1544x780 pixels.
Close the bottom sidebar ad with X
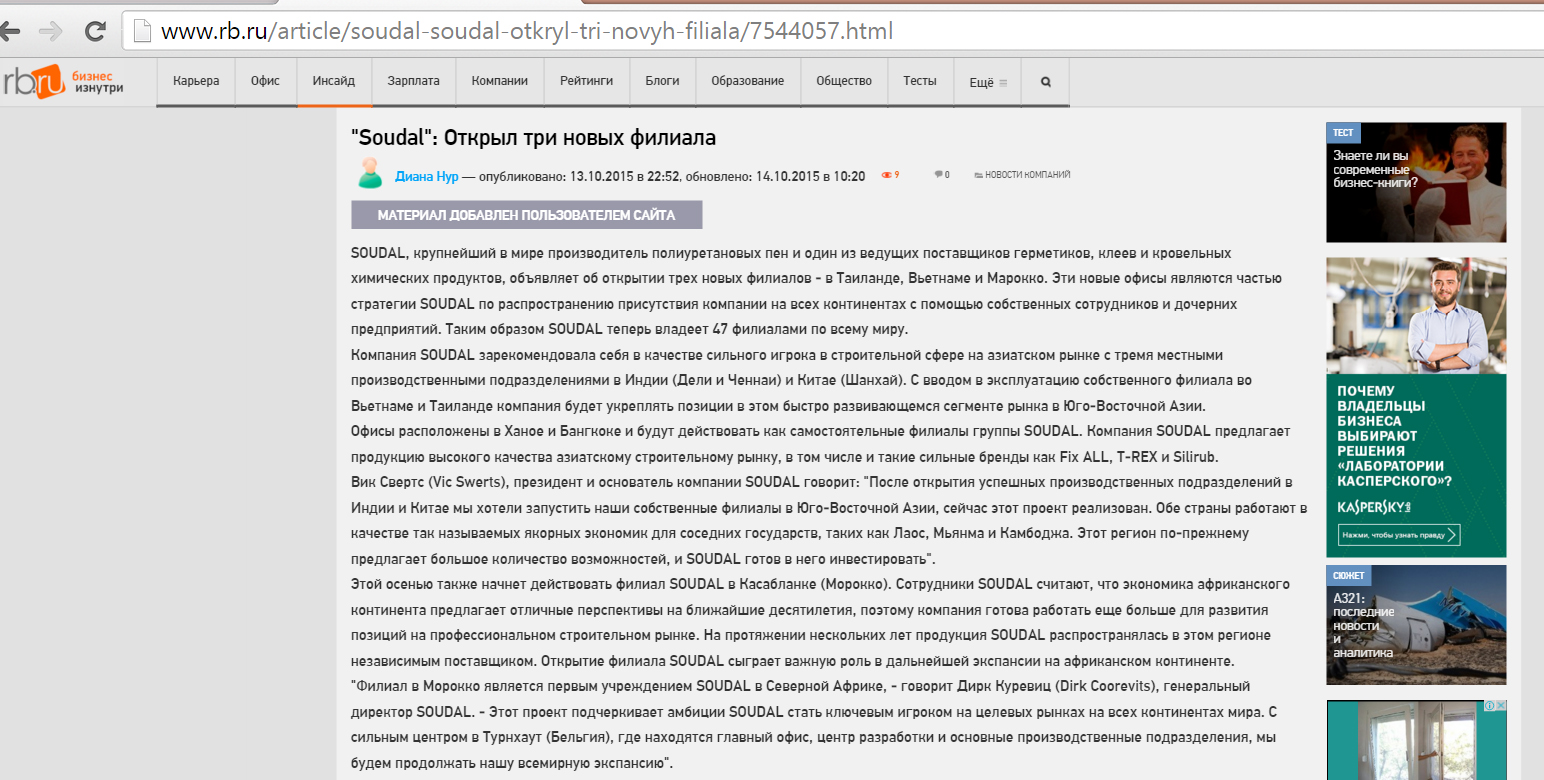coord(1500,706)
